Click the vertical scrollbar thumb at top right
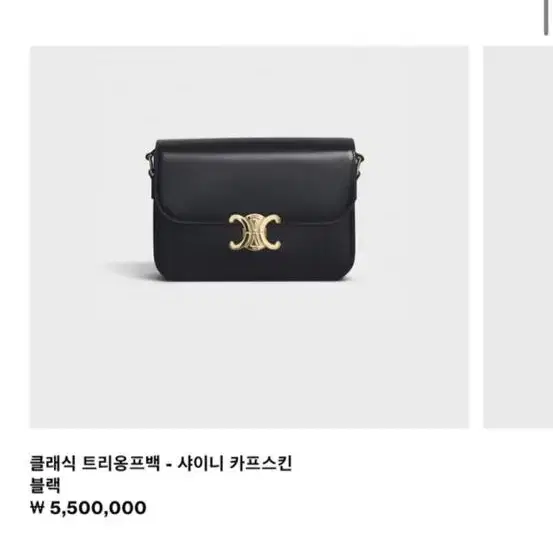 point(546,18)
